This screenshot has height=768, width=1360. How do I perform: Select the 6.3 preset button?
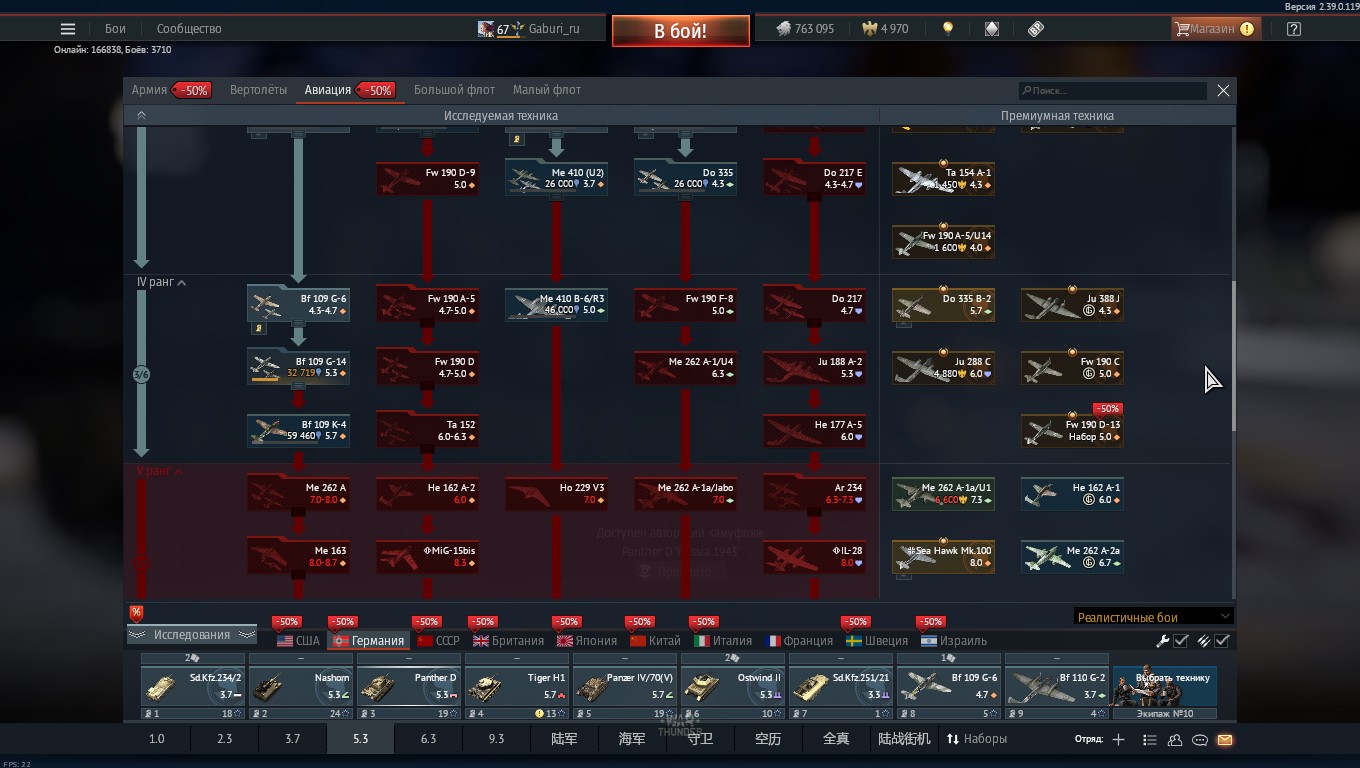click(x=428, y=739)
